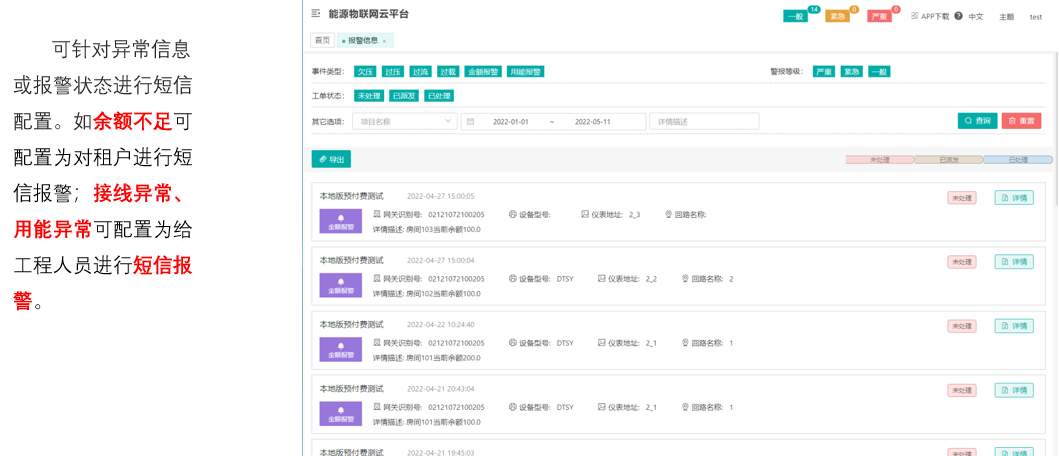Select the 报警信息 tab
The image size is (1059, 456).
tap(363, 41)
